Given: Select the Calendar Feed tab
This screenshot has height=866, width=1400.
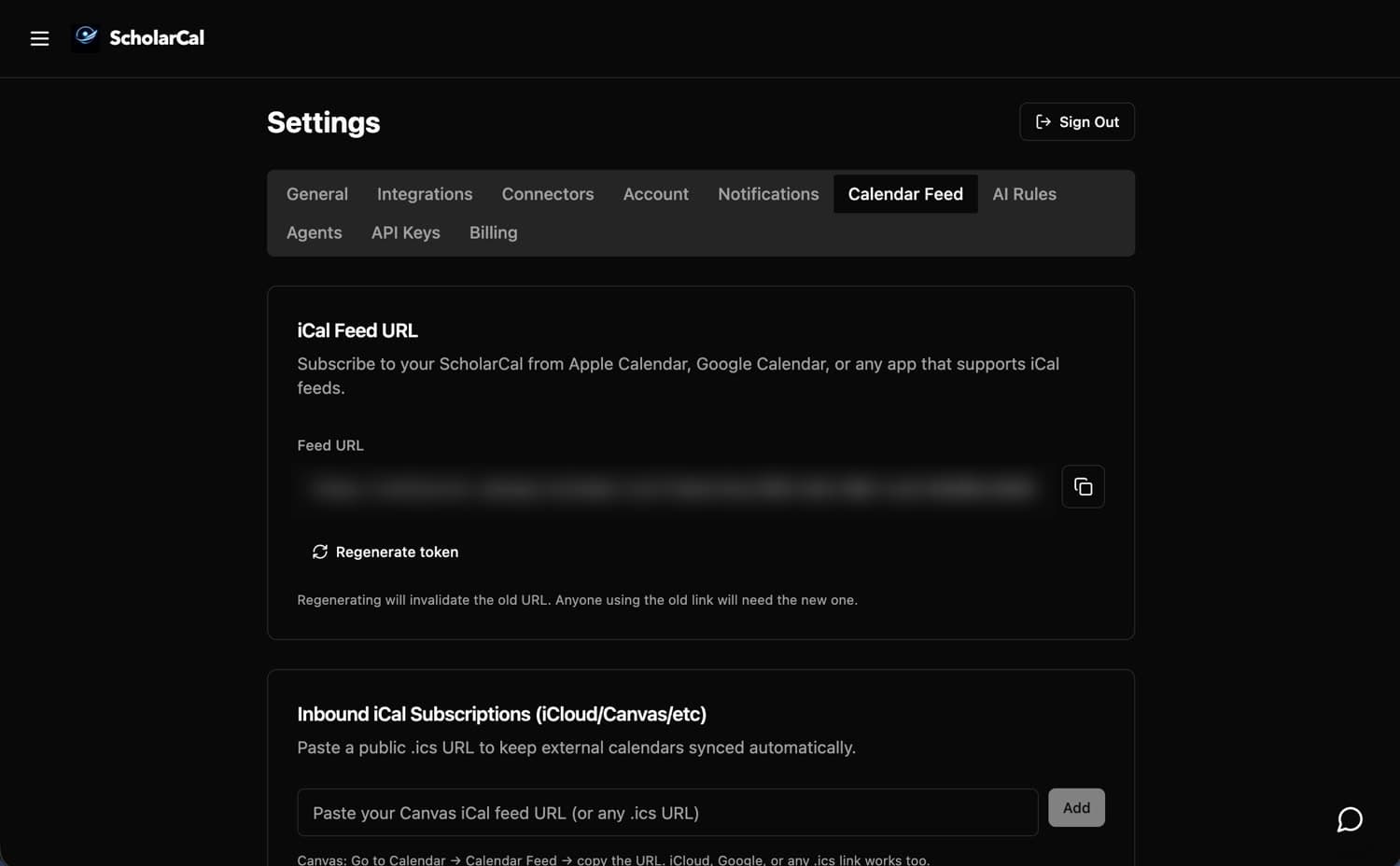Looking at the screenshot, I should (x=905, y=194).
